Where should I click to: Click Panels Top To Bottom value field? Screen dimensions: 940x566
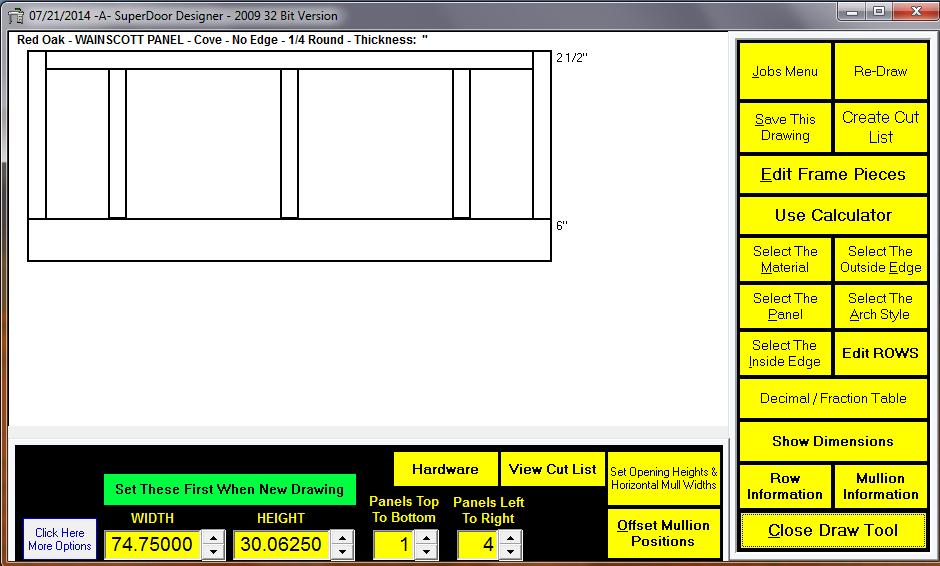393,544
